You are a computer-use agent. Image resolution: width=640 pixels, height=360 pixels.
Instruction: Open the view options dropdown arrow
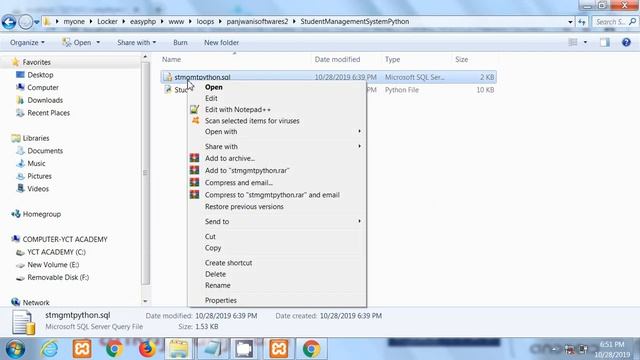point(585,42)
